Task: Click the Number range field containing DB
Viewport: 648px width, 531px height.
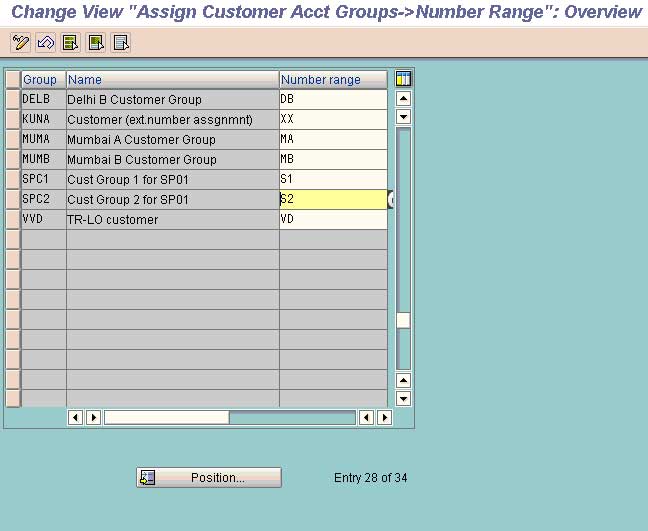Action: pyautogui.click(x=333, y=99)
